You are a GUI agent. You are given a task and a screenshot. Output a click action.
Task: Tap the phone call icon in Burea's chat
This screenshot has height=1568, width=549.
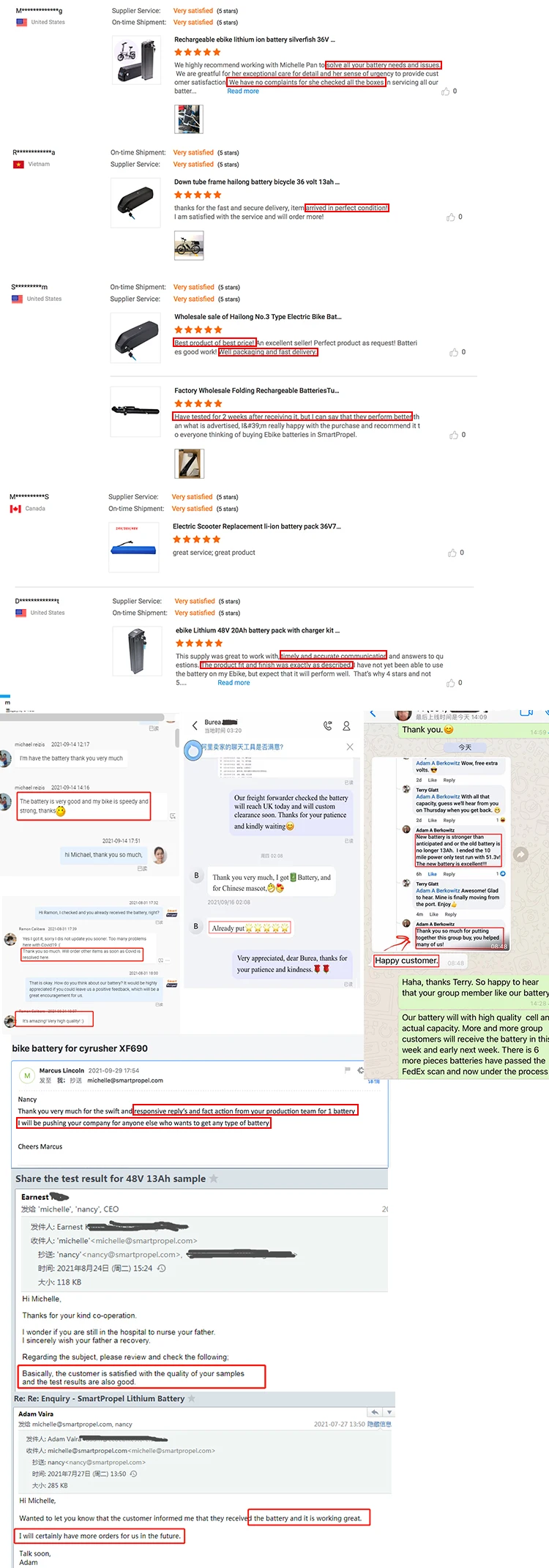click(327, 725)
